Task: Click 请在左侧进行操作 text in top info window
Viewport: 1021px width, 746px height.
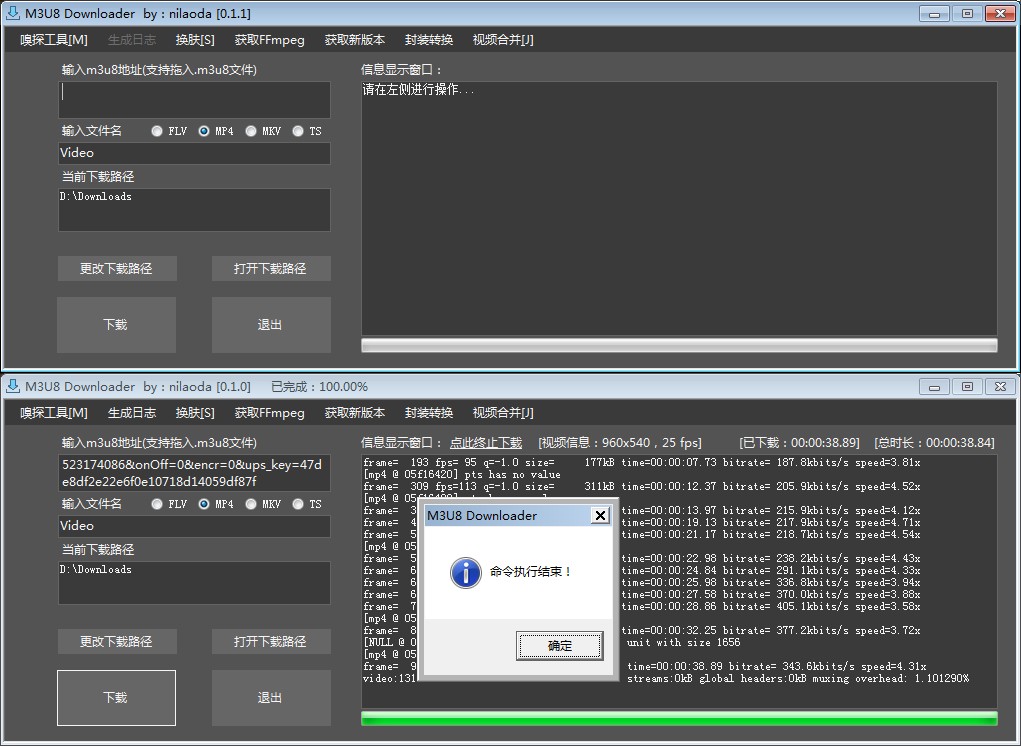Action: coord(418,90)
